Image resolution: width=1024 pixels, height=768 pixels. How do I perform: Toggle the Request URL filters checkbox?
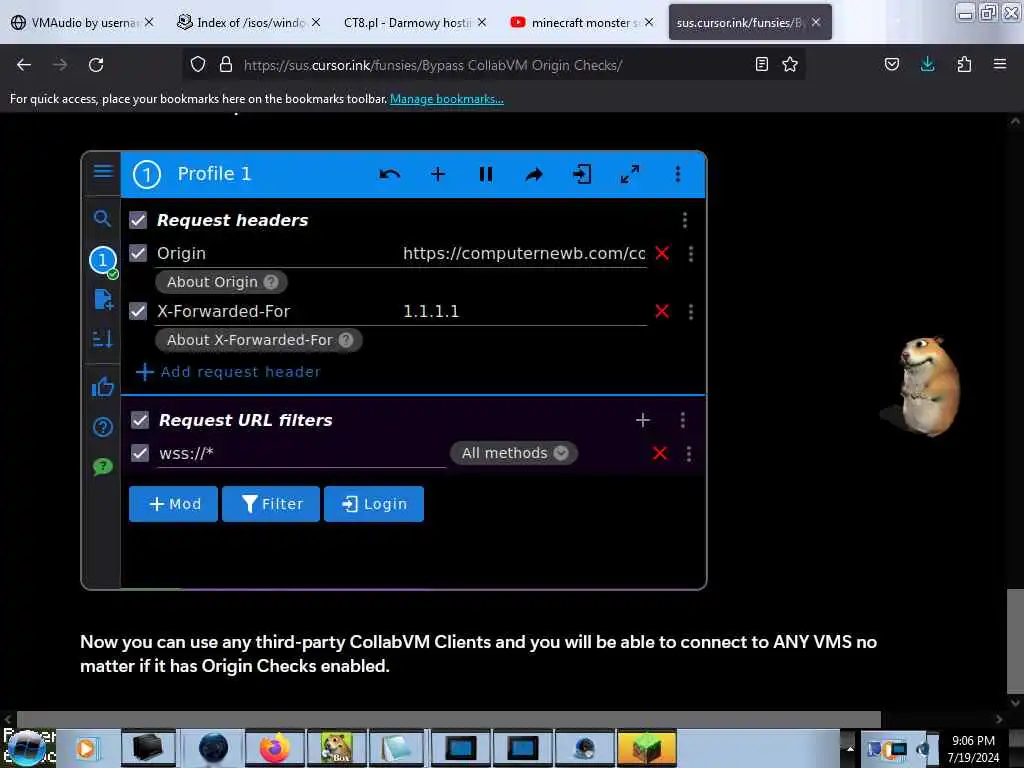[140, 420]
